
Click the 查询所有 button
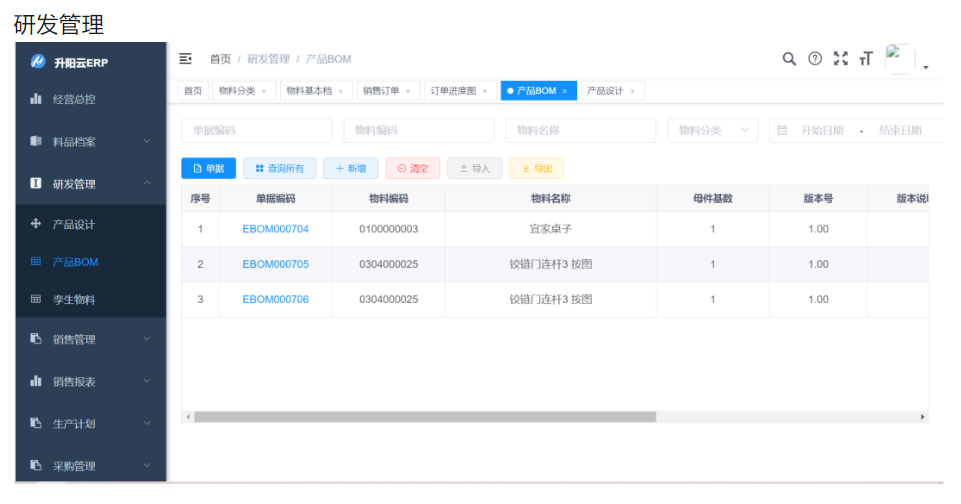point(280,169)
